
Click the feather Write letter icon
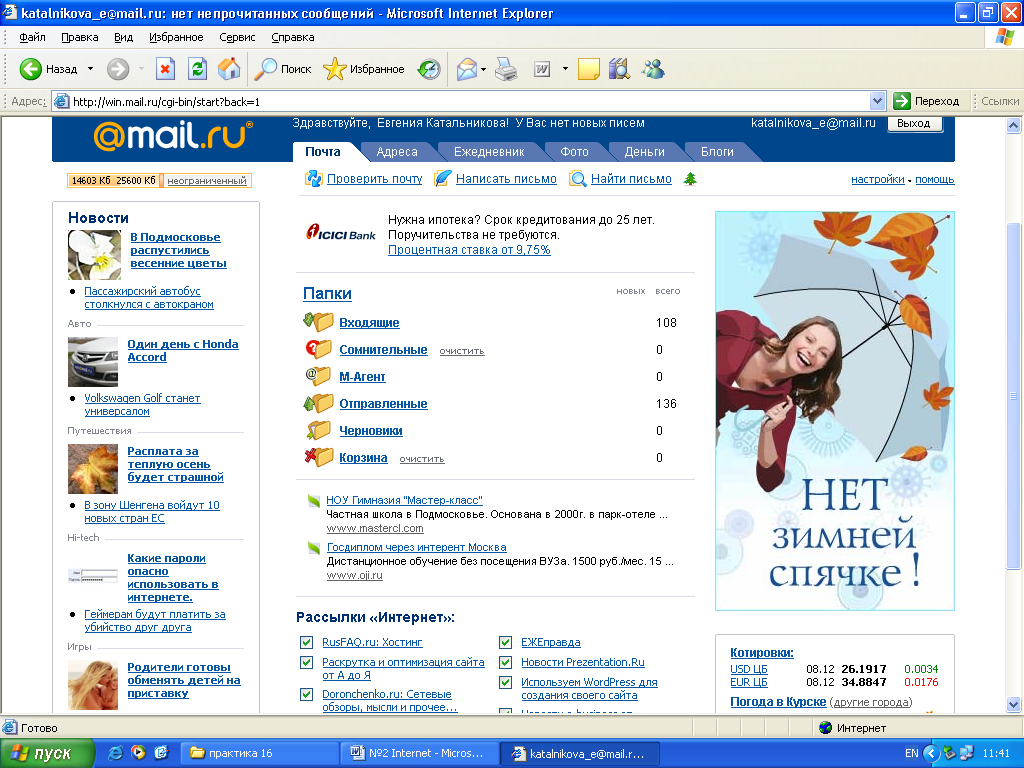443,178
